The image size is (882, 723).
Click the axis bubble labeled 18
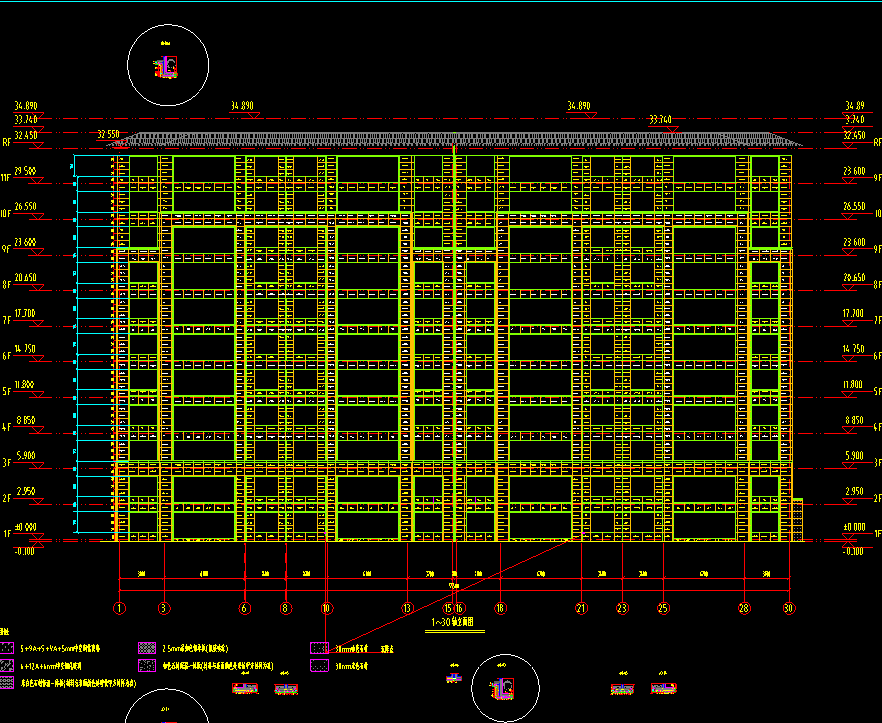click(500, 608)
